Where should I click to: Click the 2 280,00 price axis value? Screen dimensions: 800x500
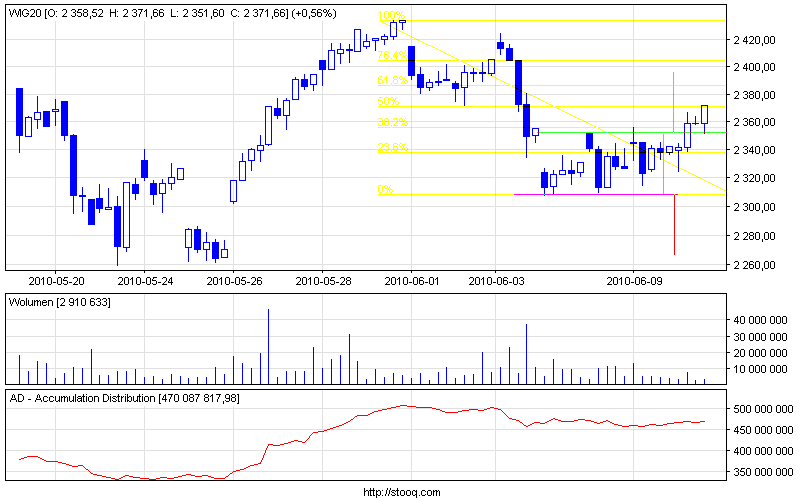click(755, 236)
